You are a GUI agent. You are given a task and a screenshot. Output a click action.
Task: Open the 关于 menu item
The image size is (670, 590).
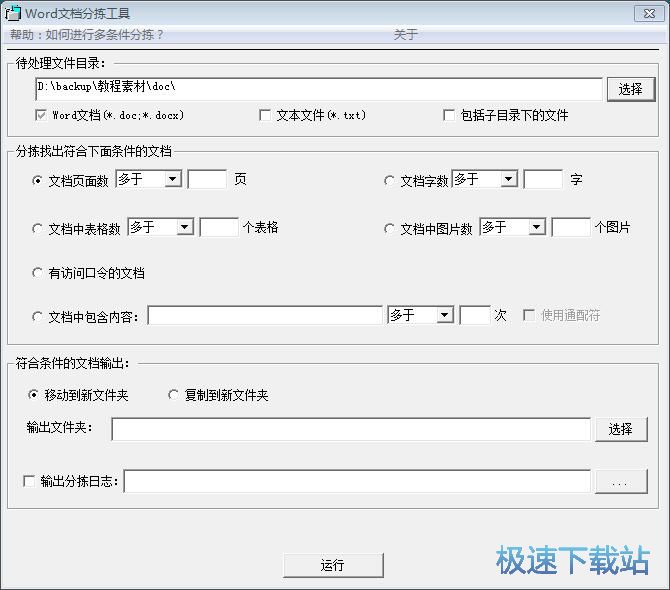pos(406,35)
